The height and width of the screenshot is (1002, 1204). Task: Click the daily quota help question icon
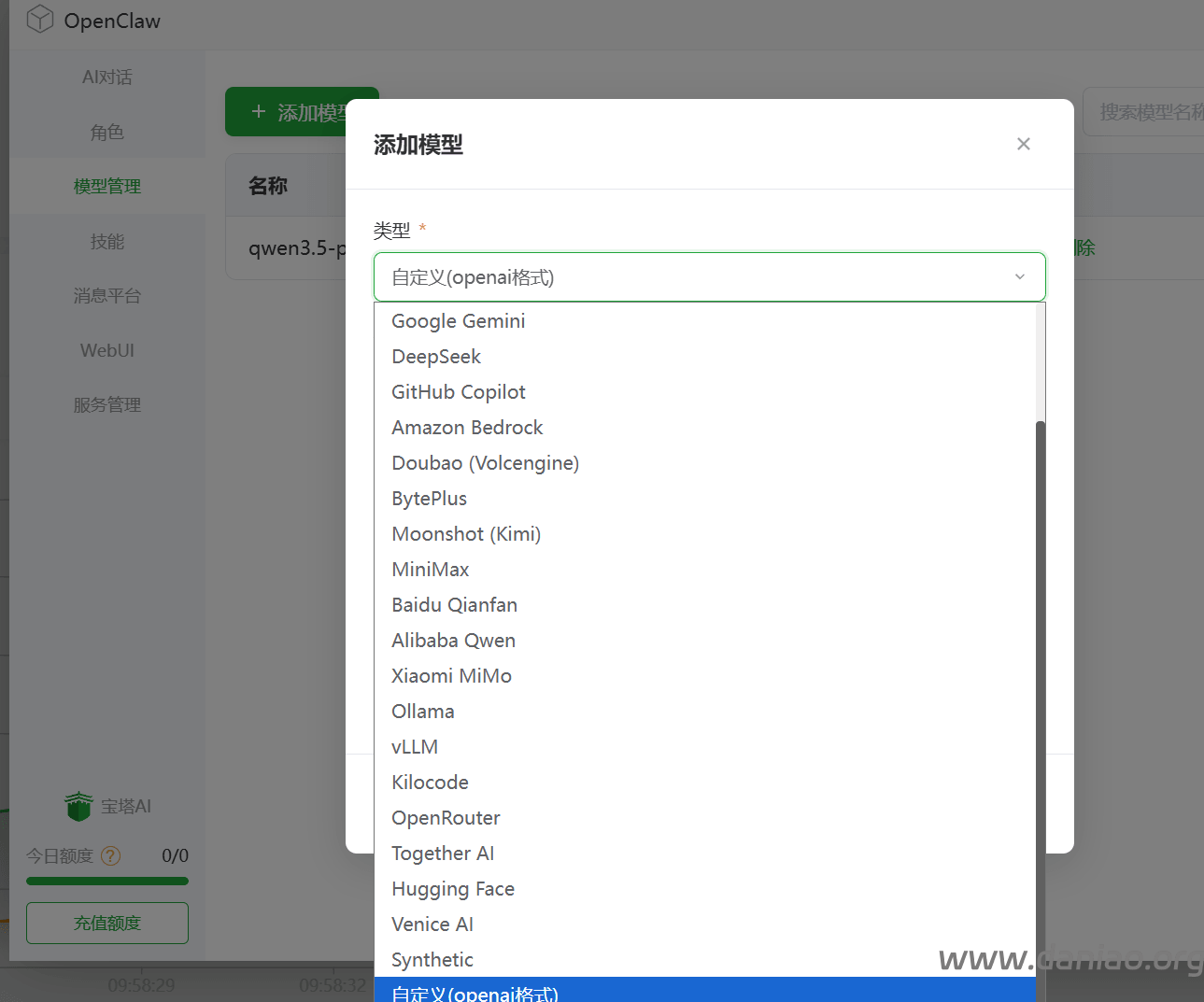(x=110, y=855)
